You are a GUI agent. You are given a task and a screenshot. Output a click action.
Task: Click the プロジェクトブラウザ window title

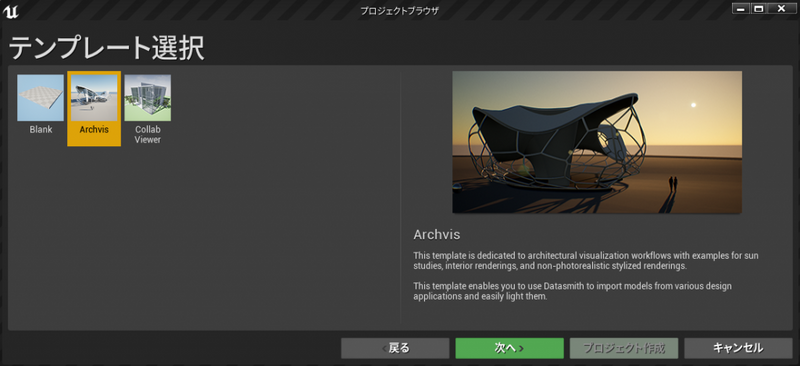coord(399,10)
